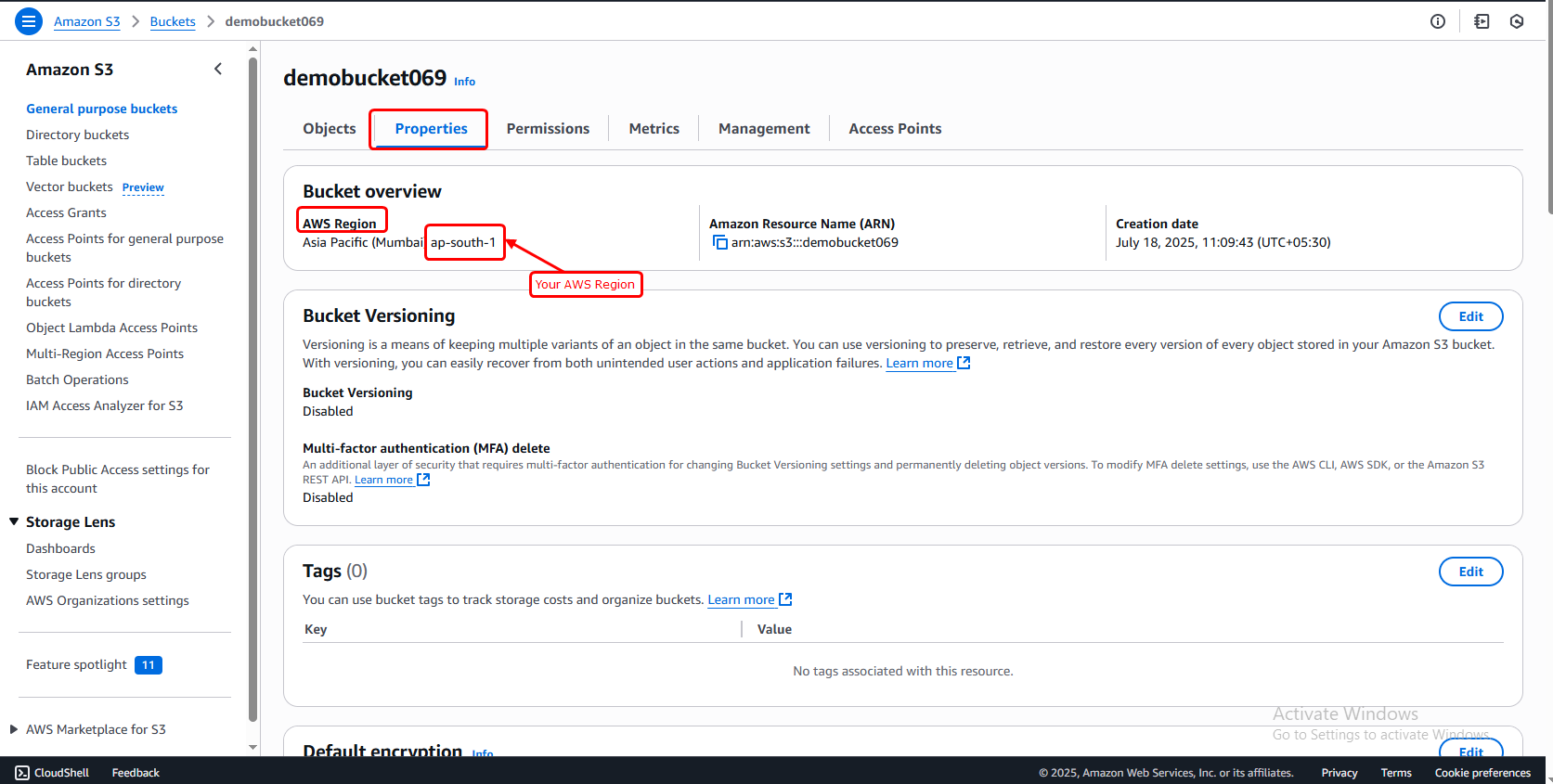Click the Key column header in Tags table

click(316, 629)
